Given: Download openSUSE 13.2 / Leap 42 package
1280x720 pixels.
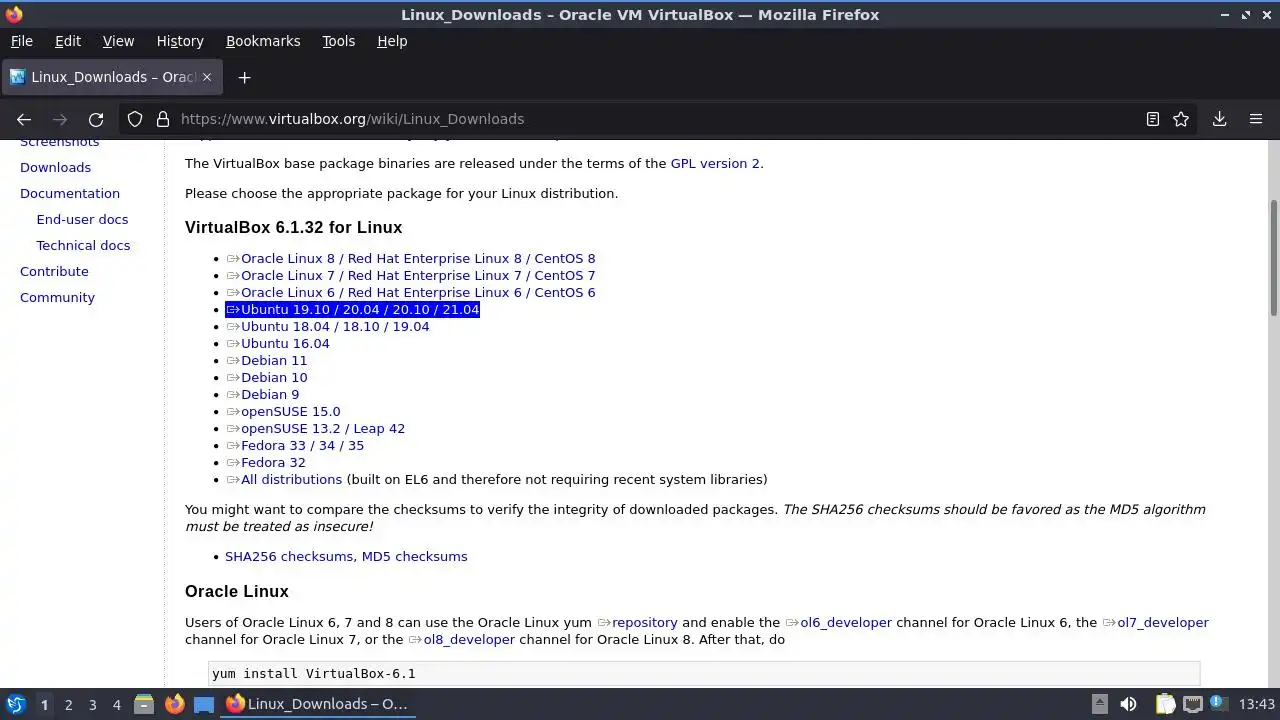Looking at the screenshot, I should click(315, 428).
